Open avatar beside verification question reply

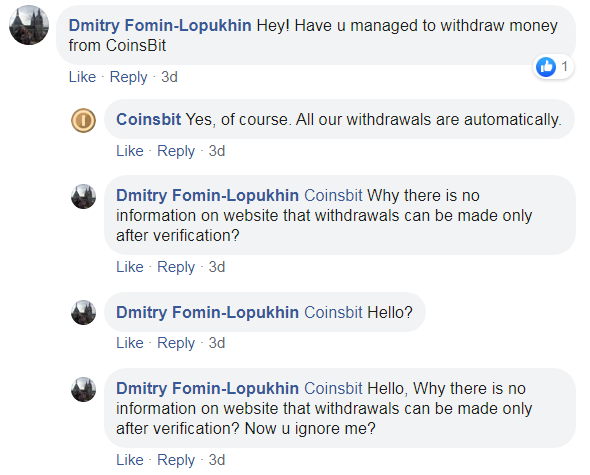84,196
